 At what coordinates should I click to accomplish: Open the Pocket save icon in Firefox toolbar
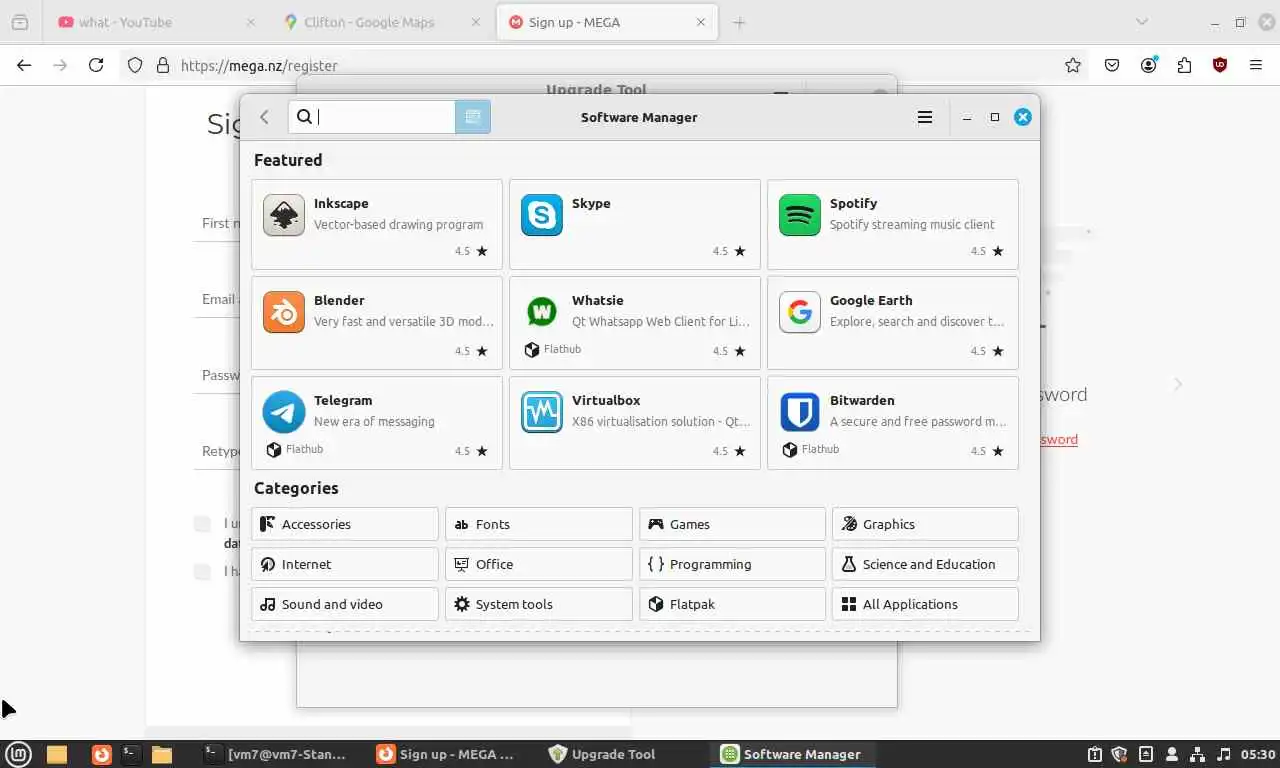1112,65
